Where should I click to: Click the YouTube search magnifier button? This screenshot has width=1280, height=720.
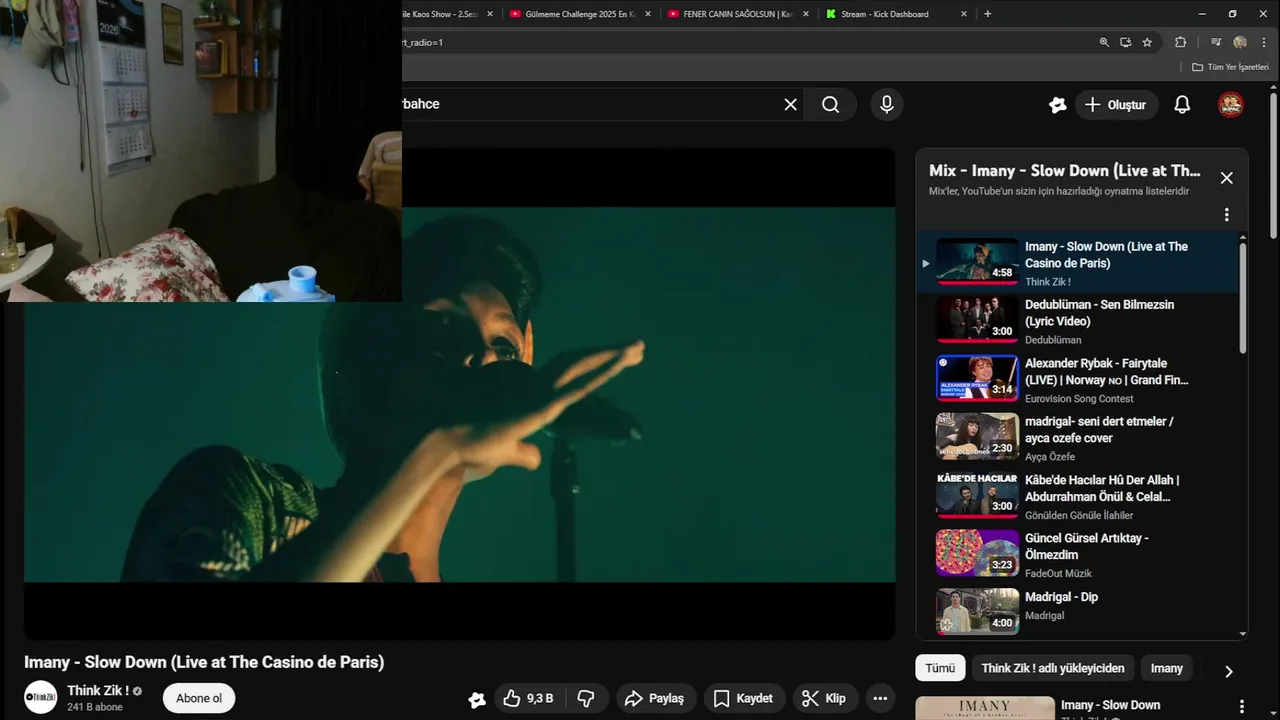[x=830, y=104]
